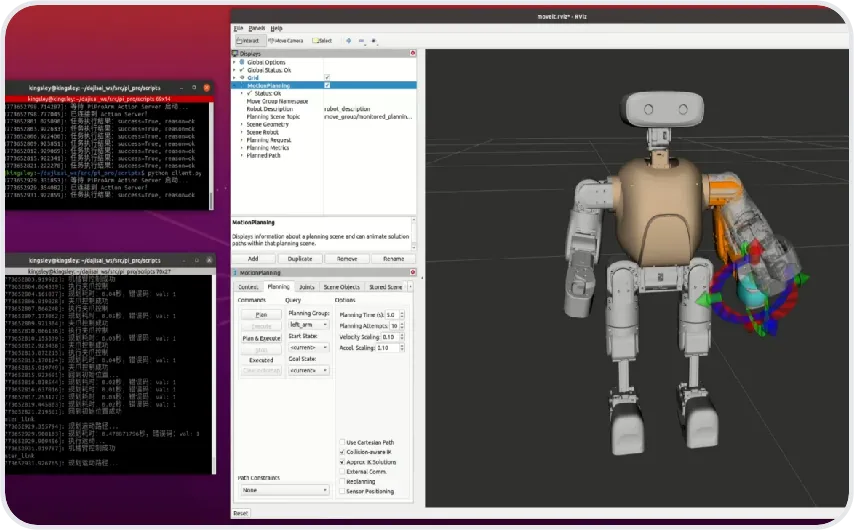Open Planning Group dropdown showing left_arm
This screenshot has width=854, height=530.
(309, 325)
